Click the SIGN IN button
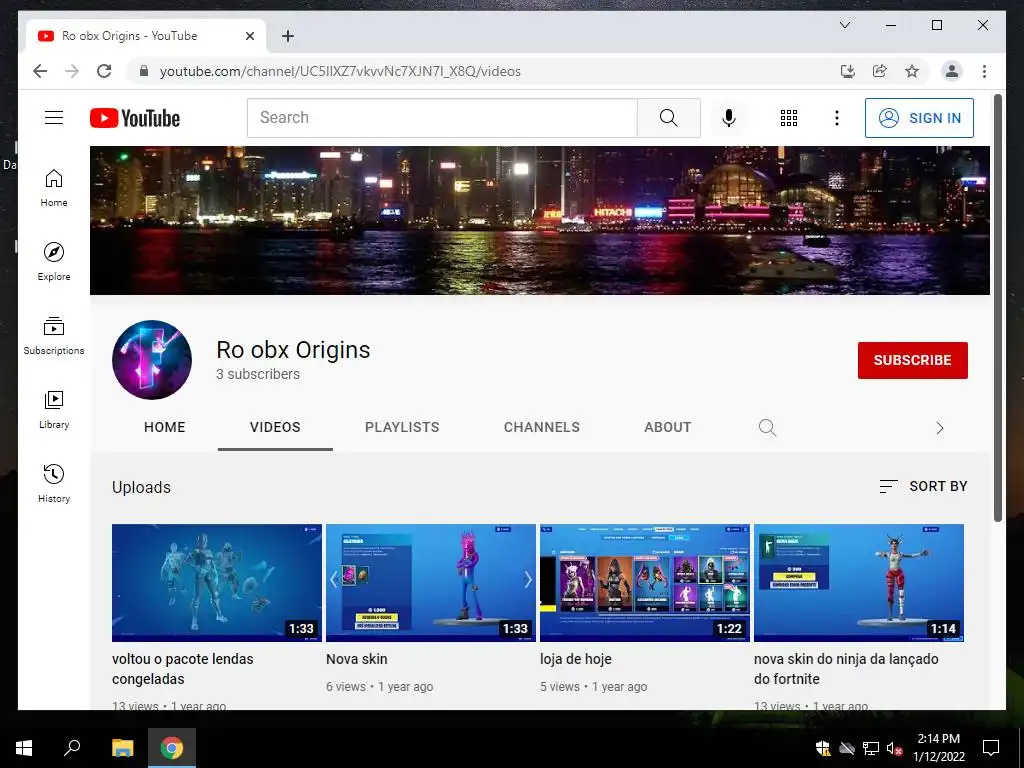 pyautogui.click(x=919, y=118)
